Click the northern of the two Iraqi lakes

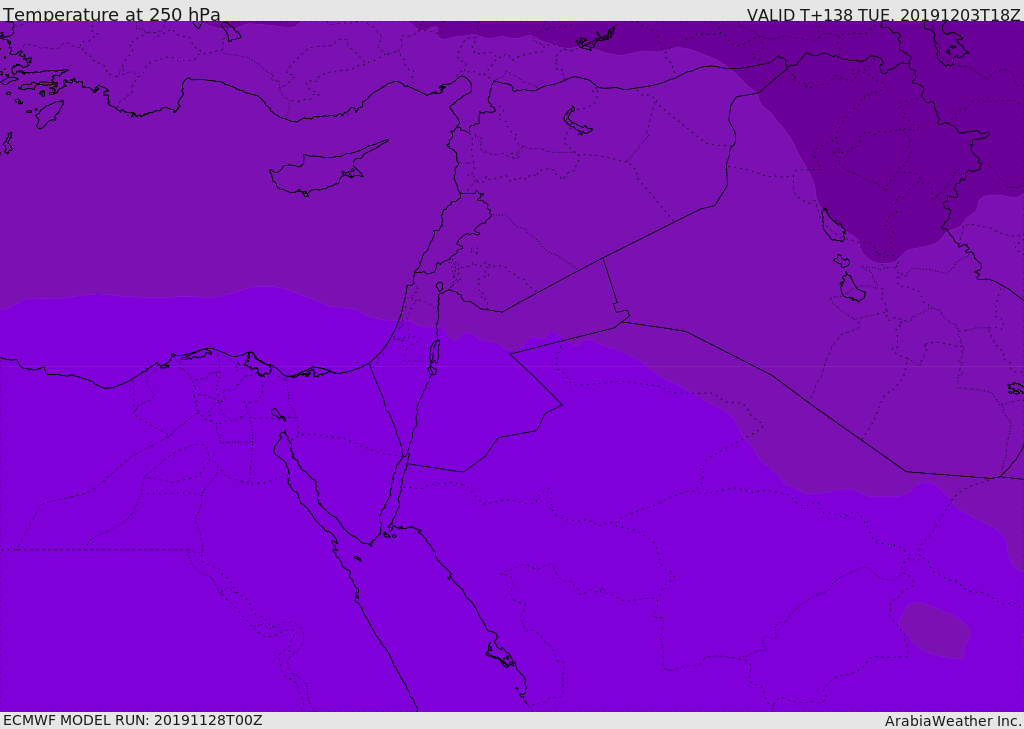[832, 226]
